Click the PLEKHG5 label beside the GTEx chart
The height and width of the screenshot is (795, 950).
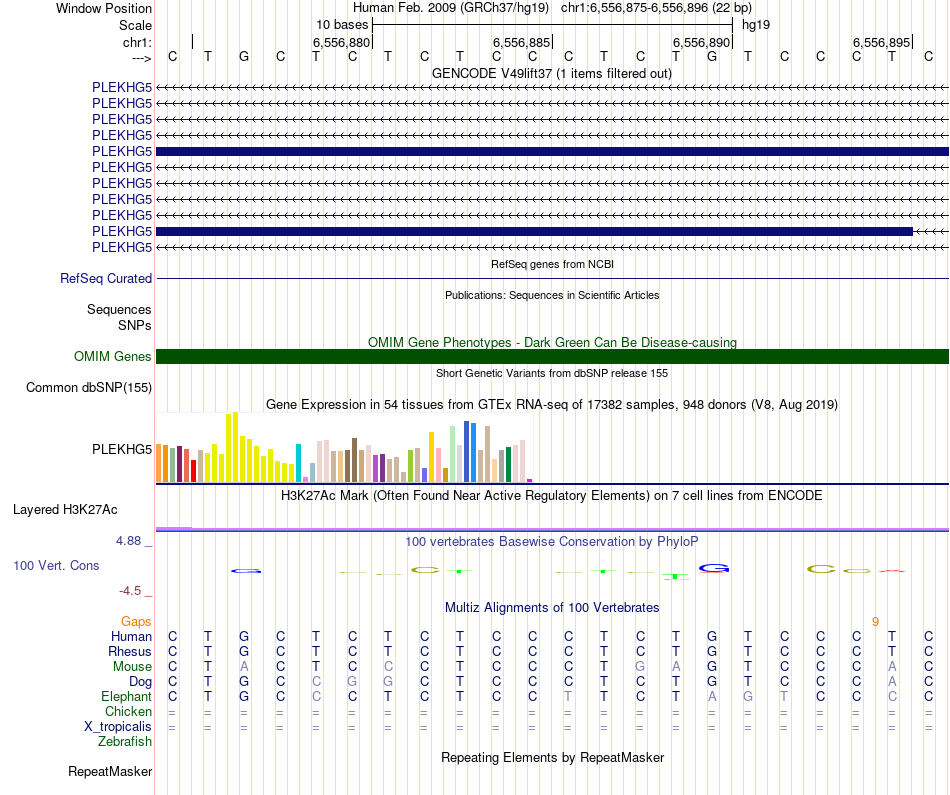pyautogui.click(x=122, y=449)
